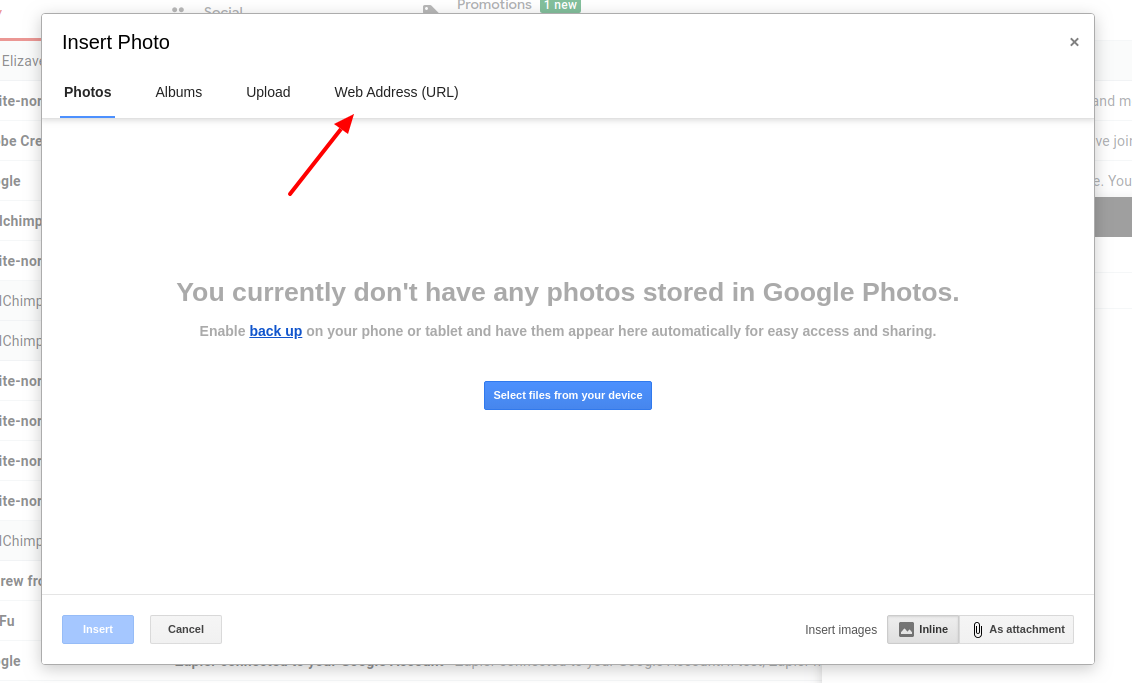Switch to the Photos tab
This screenshot has height=683, width=1132.
(x=87, y=92)
